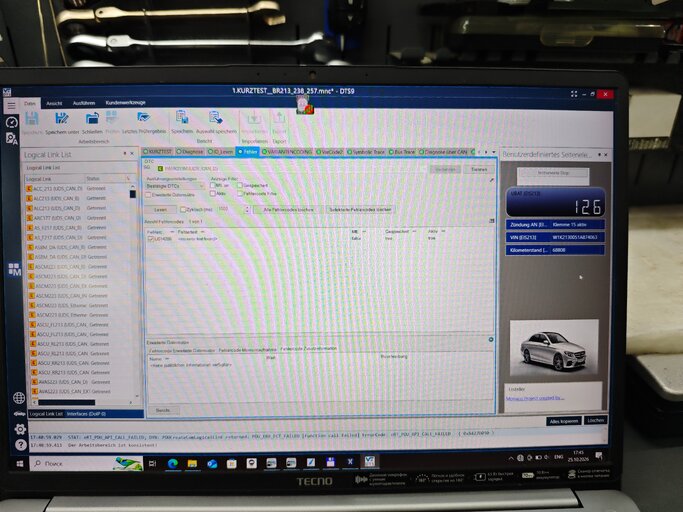Click Speichern unter ribbon icon
The height and width of the screenshot is (512, 683).
61,118
